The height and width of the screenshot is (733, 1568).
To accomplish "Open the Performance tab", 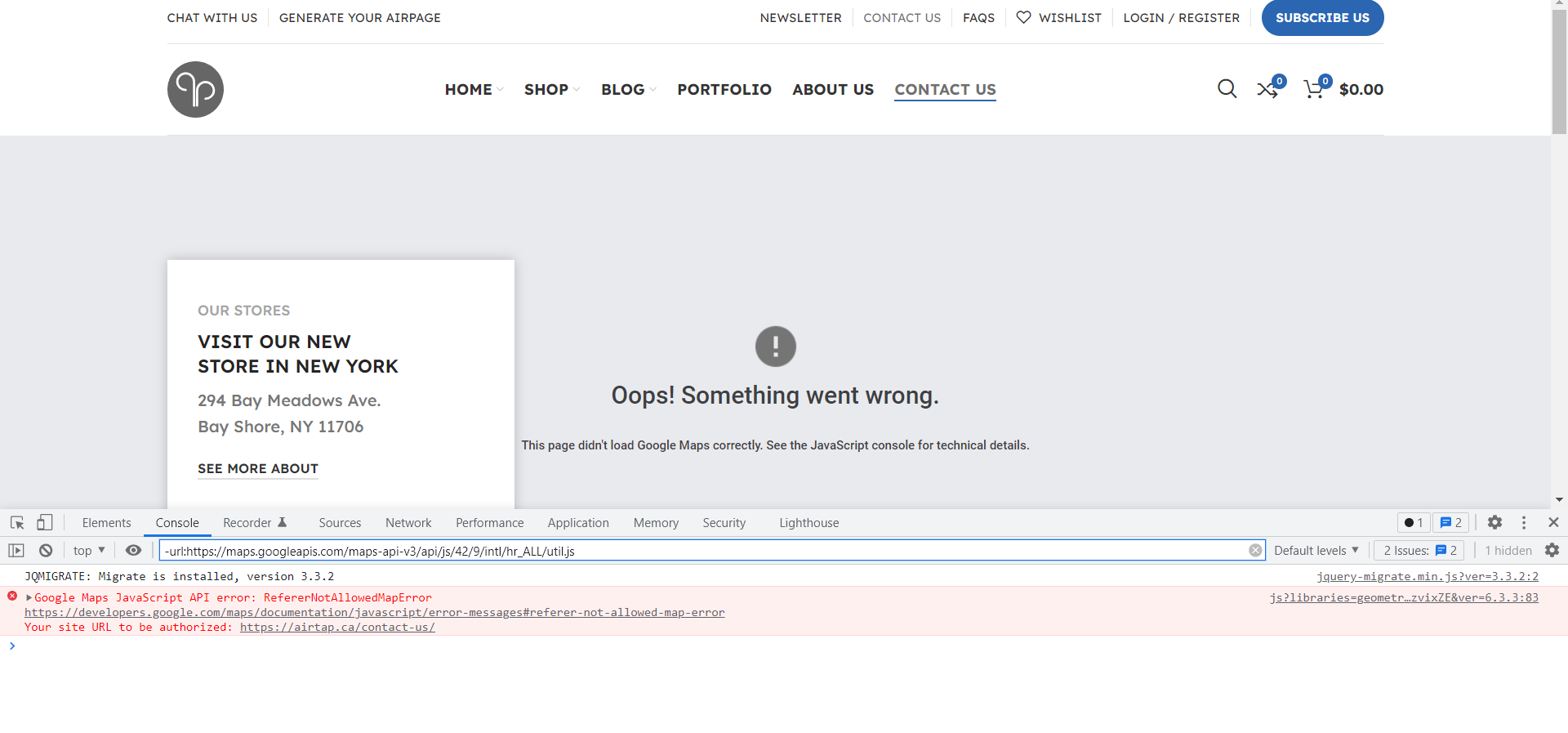I will [490, 523].
